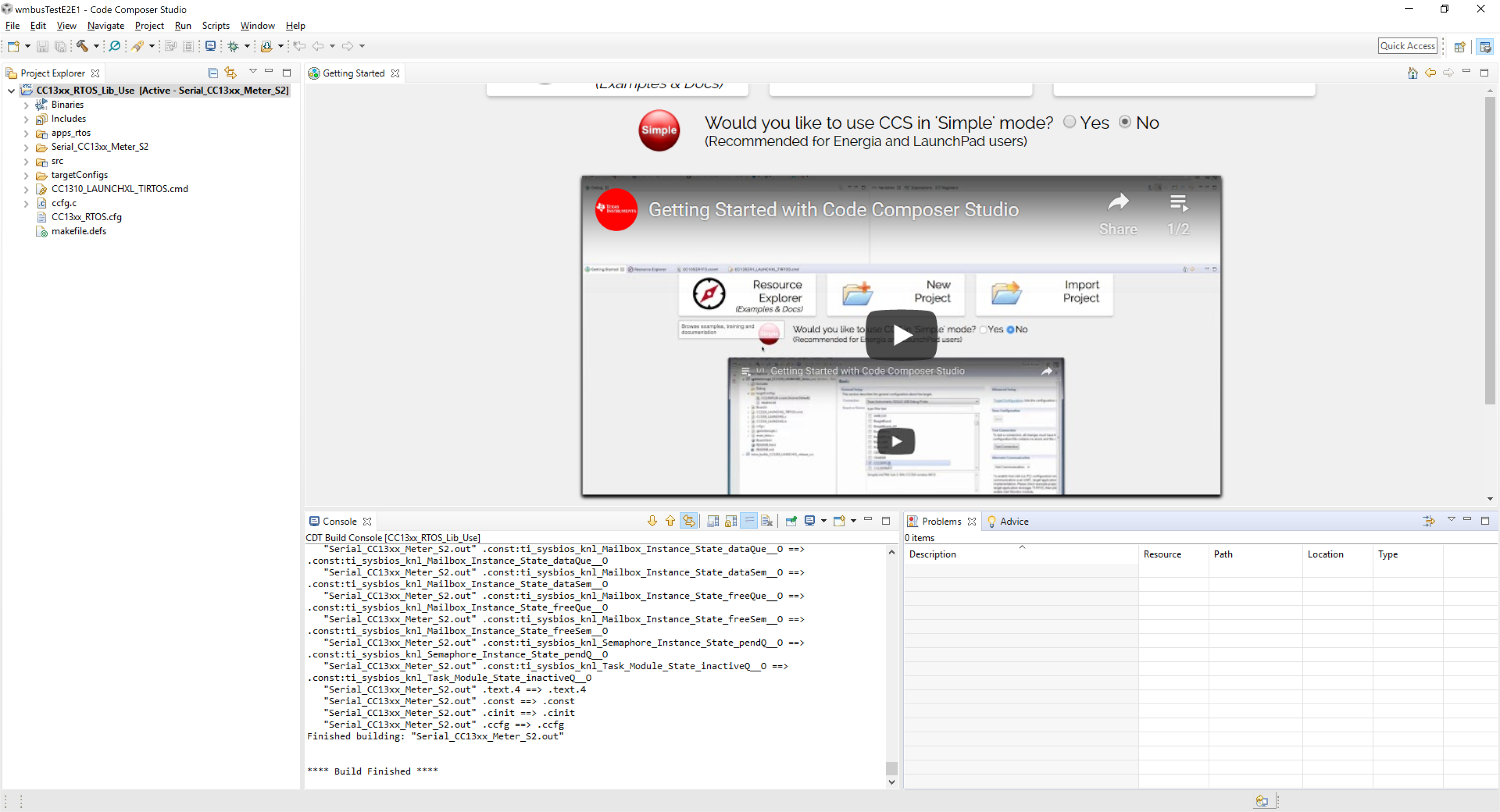The height and width of the screenshot is (812, 1500).
Task: Click the status bar icon at bottom right
Action: pos(1262,801)
